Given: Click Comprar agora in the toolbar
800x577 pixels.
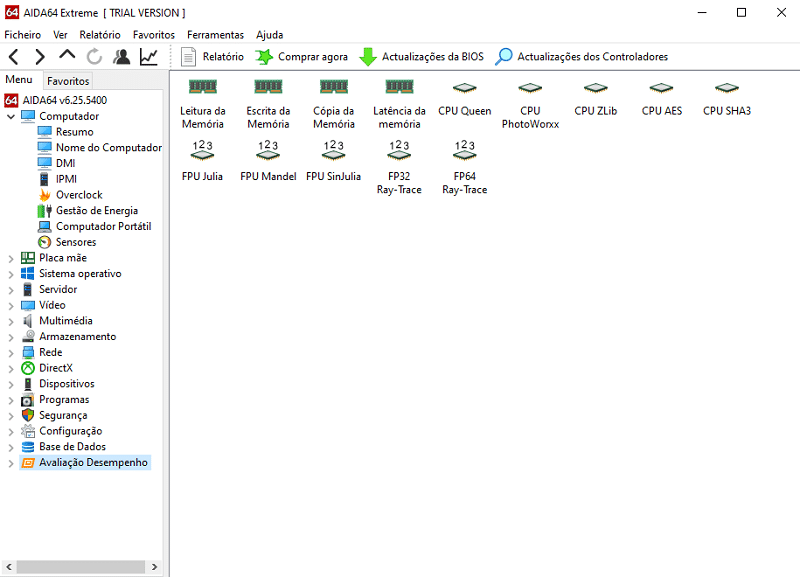Looking at the screenshot, I should coord(302,57).
